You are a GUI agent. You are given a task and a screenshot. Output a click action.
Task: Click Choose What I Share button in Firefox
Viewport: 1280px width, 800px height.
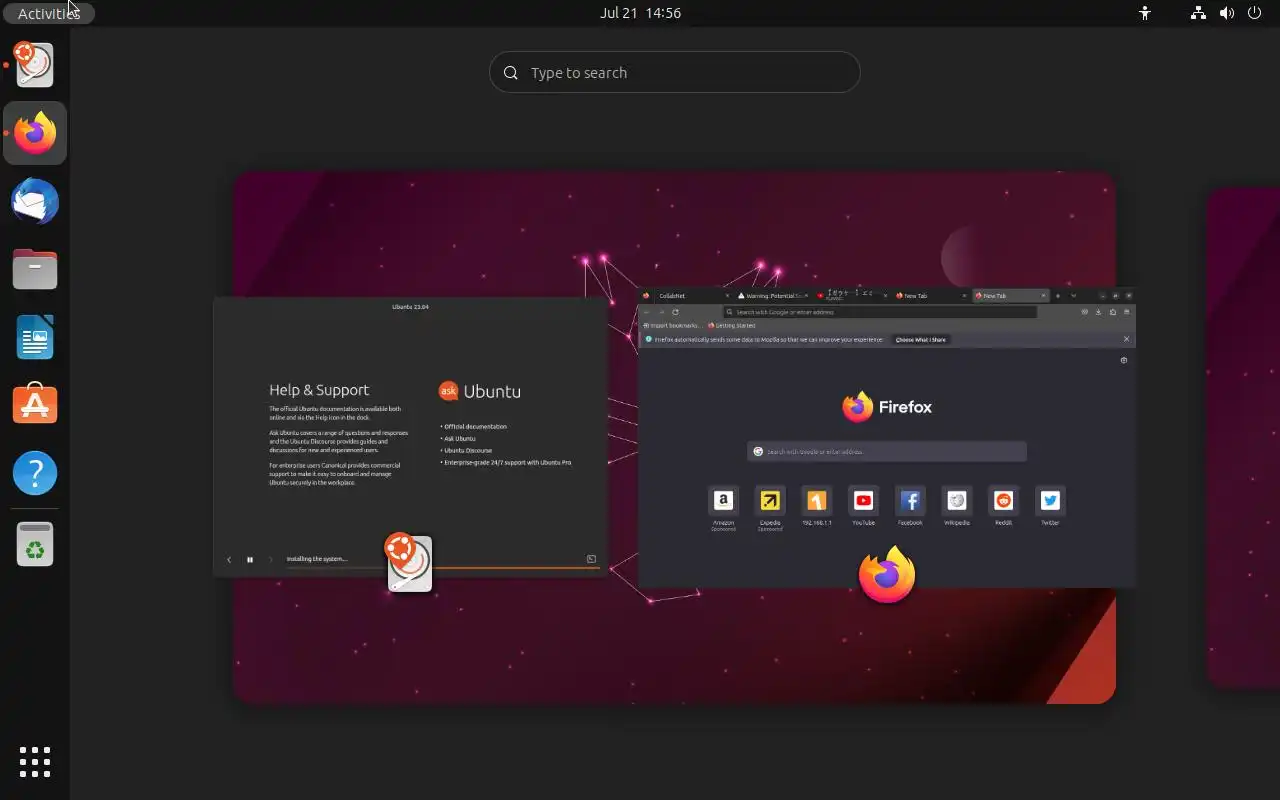[x=921, y=340]
